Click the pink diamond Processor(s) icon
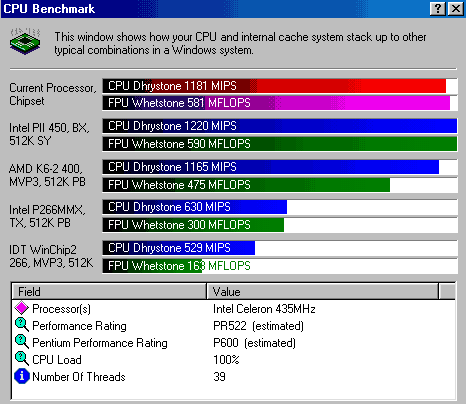 (22, 308)
